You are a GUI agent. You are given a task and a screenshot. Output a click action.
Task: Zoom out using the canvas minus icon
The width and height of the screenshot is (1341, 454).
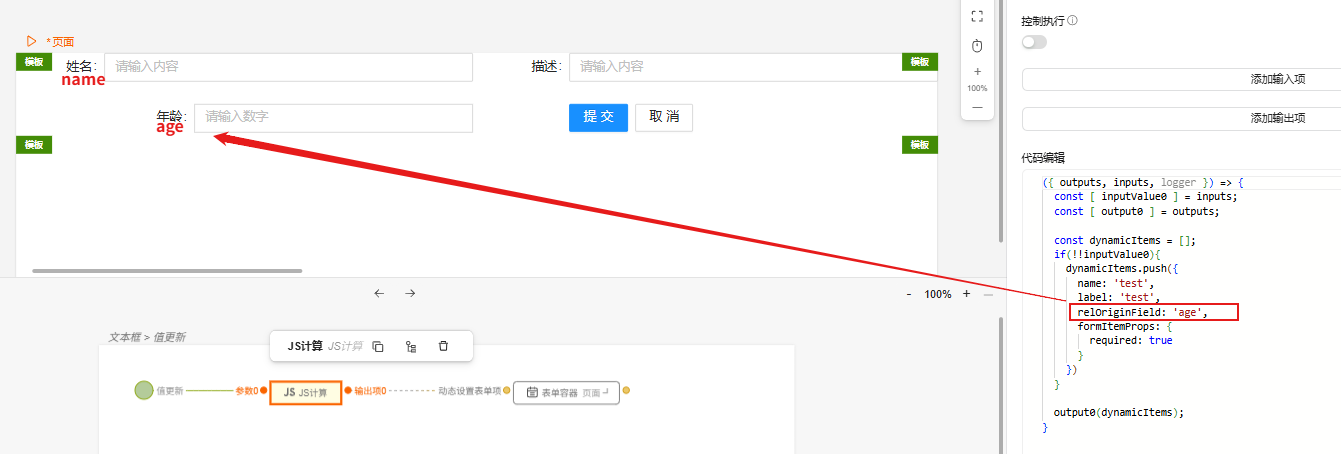coord(977,106)
